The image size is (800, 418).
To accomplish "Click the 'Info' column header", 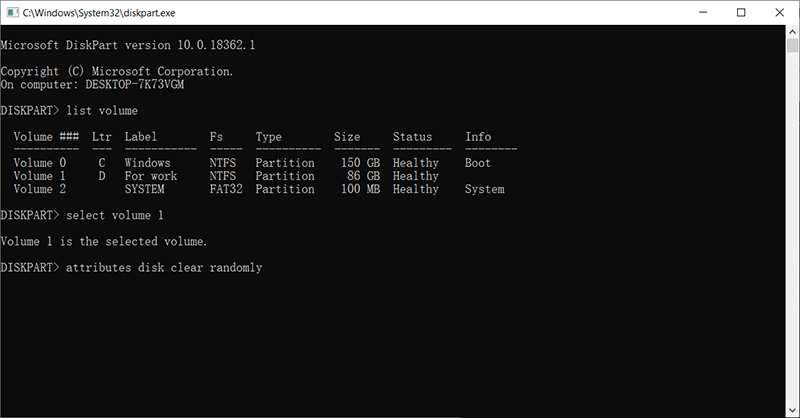I will [478, 136].
